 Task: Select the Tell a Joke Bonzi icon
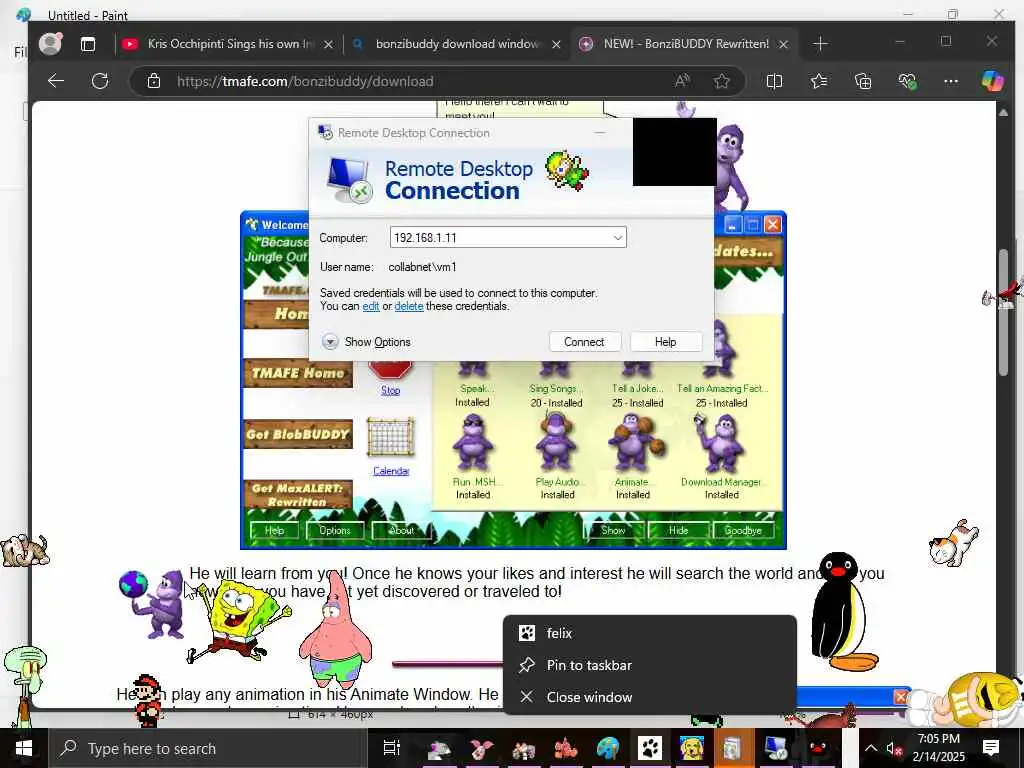[637, 369]
